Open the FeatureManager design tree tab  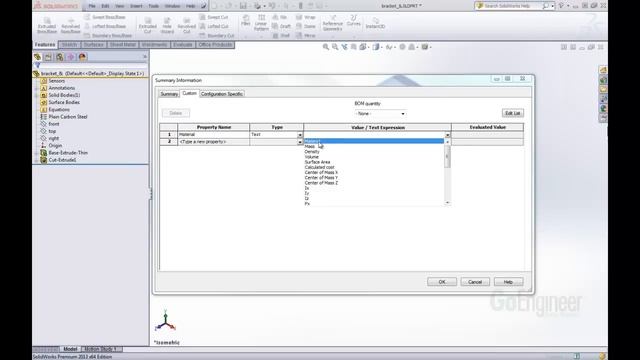(x=38, y=57)
